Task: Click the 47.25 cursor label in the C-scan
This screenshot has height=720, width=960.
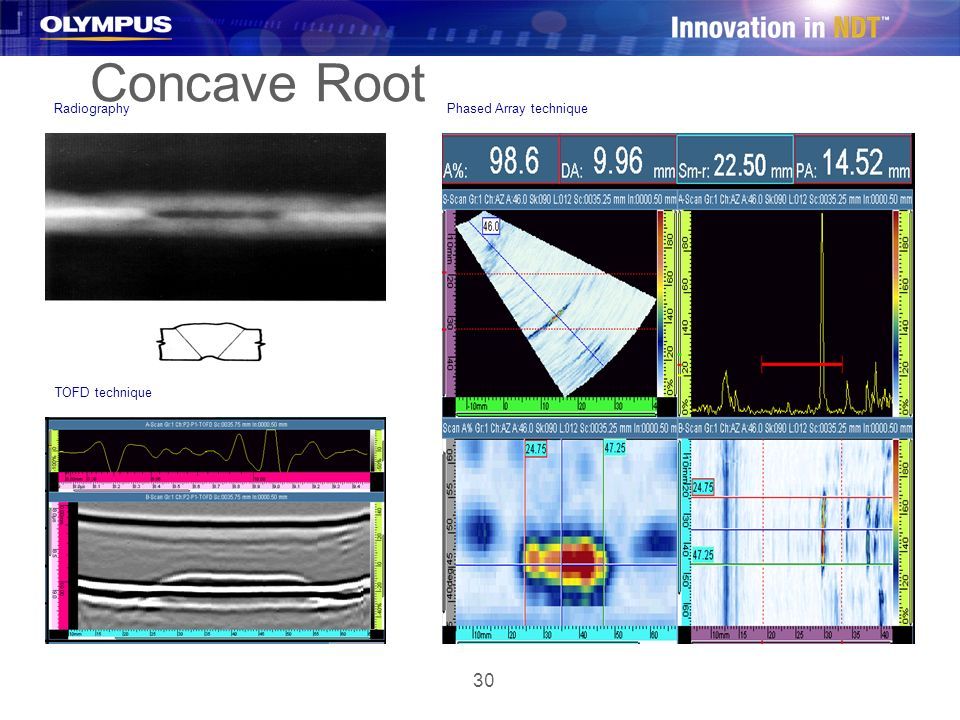Action: click(x=615, y=448)
